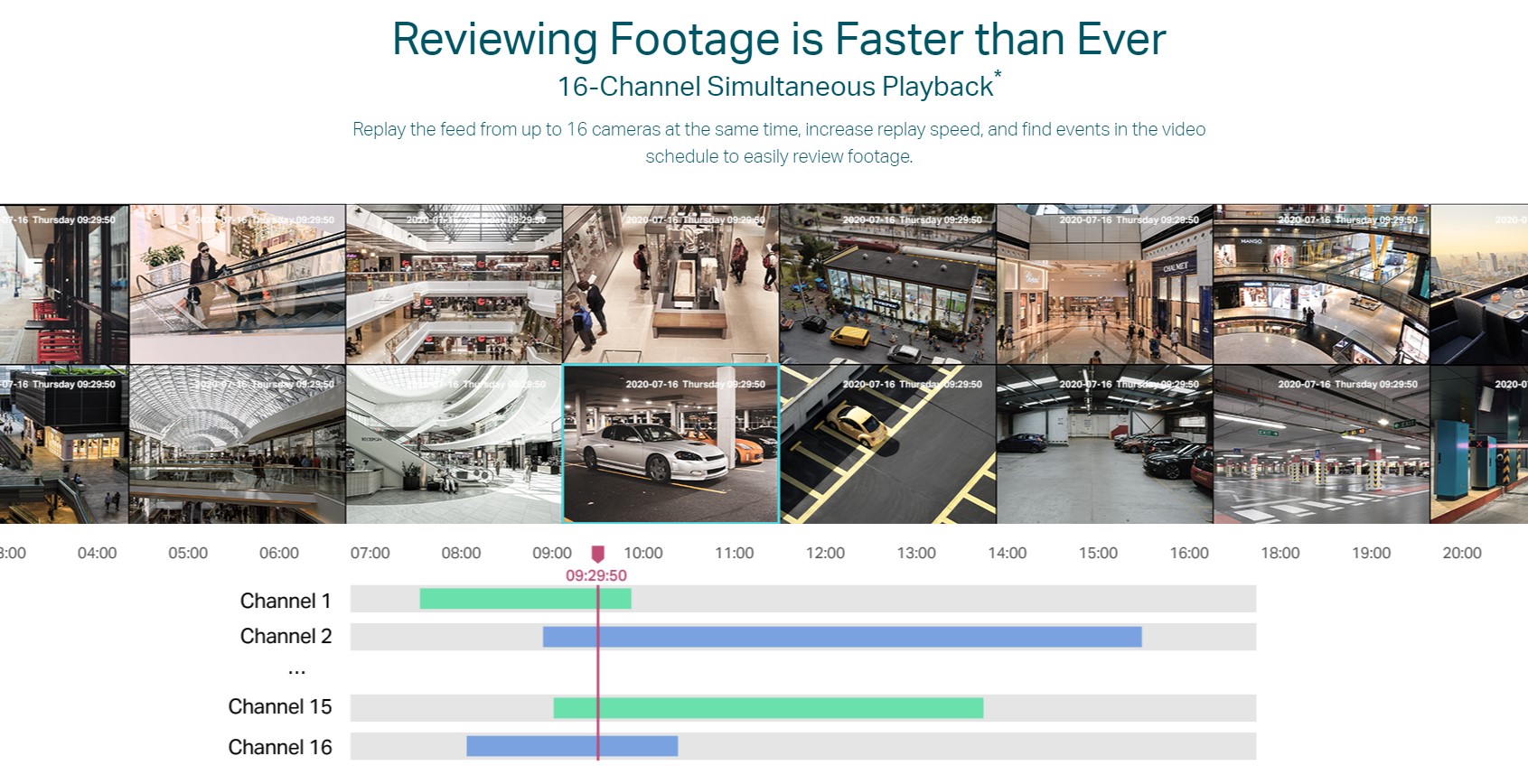
Task: Select Channel 2 blue recording bar
Action: (x=842, y=637)
